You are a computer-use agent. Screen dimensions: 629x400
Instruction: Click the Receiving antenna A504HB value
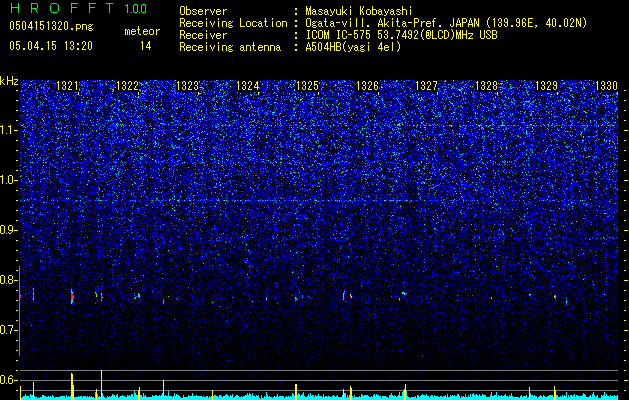(353, 47)
